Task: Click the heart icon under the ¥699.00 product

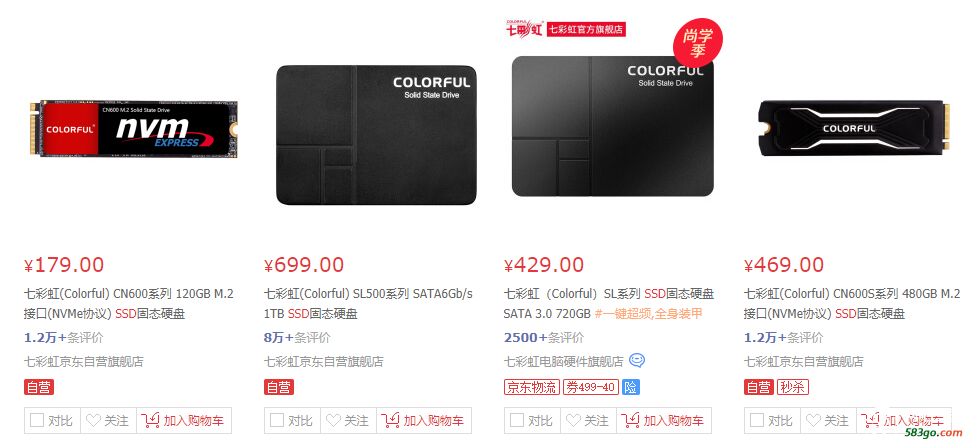Action: pyautogui.click(x=333, y=421)
